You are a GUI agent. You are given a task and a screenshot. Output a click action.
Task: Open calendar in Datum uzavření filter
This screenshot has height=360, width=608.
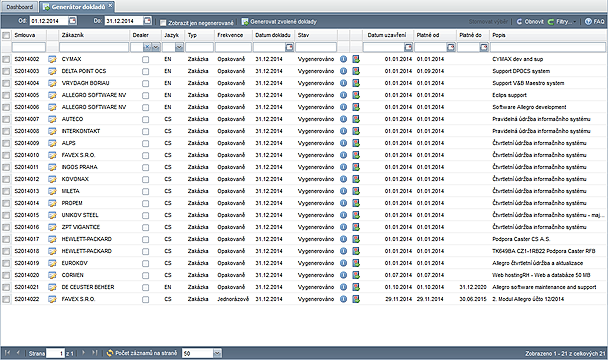408,47
